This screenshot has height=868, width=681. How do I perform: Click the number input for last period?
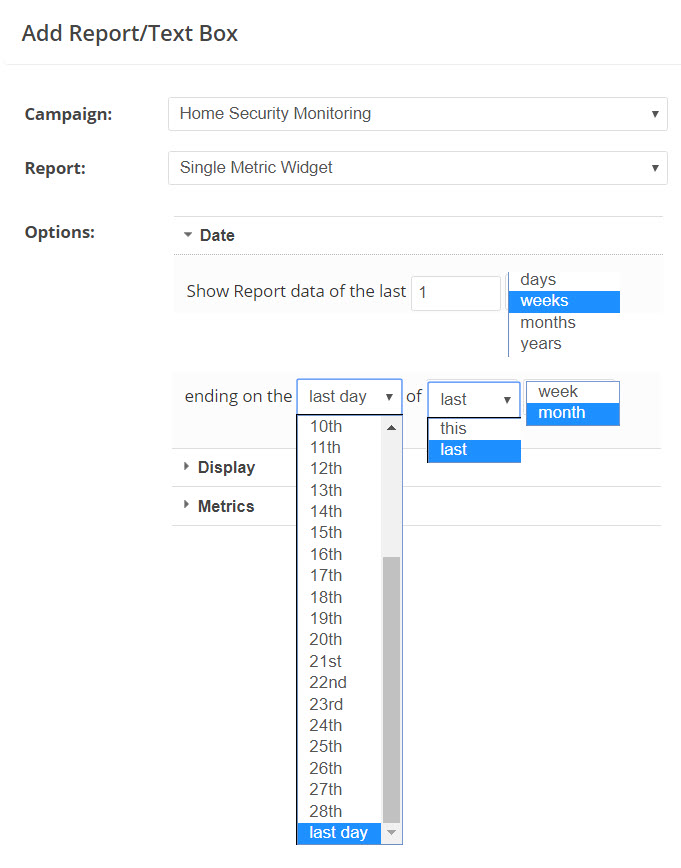click(x=455, y=293)
